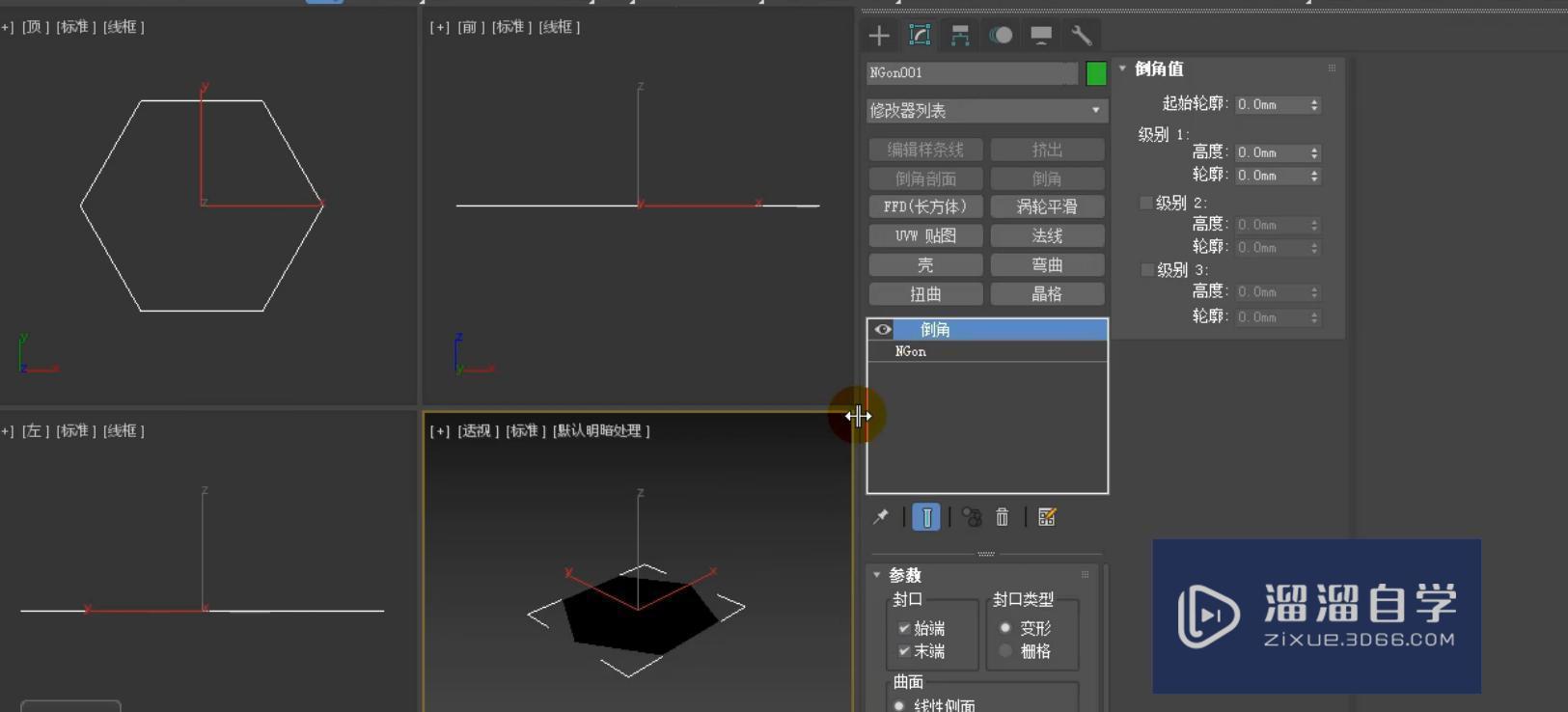Open [左] view label menu

tap(35, 430)
